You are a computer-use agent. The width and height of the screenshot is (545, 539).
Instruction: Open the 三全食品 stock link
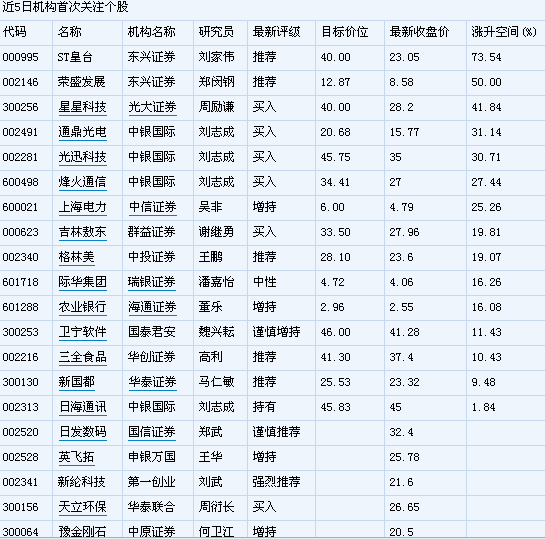83,357
